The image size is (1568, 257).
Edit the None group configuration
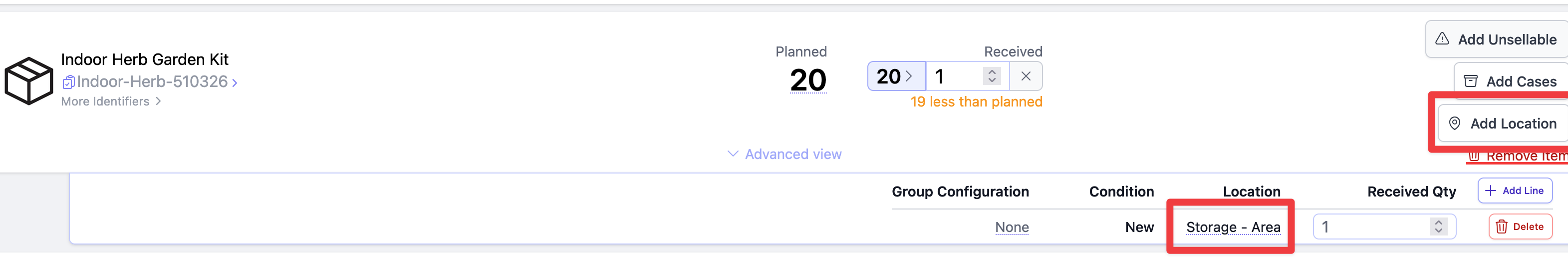click(x=1012, y=227)
